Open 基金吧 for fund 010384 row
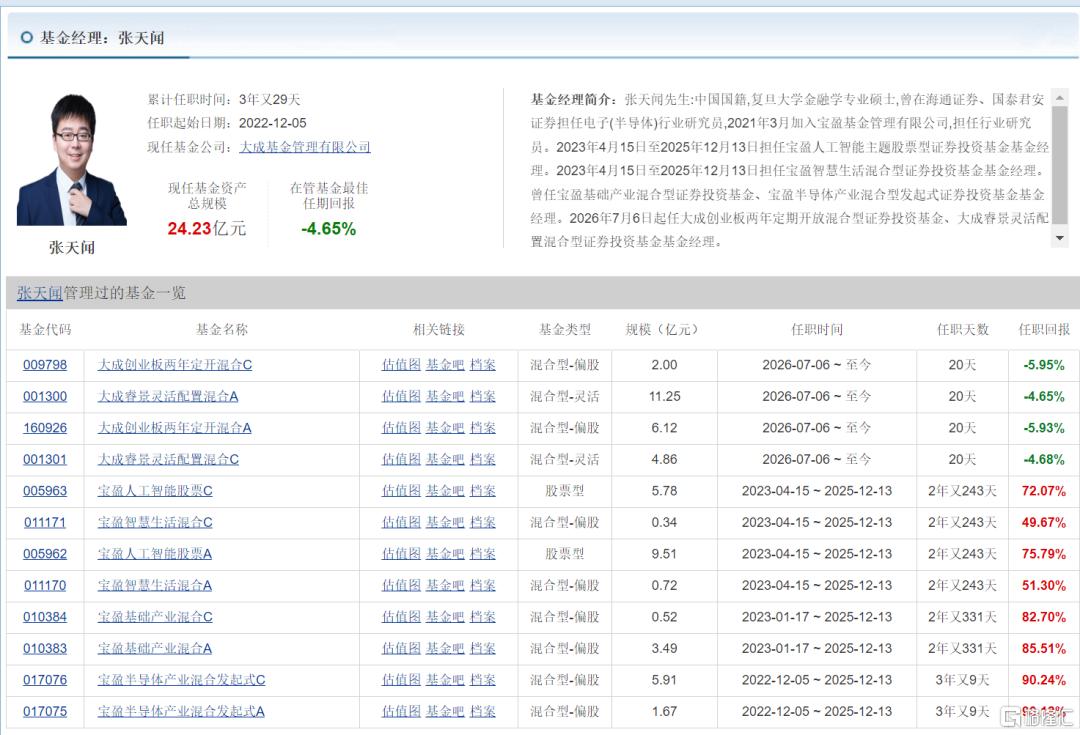1080x735 pixels. tap(445, 617)
